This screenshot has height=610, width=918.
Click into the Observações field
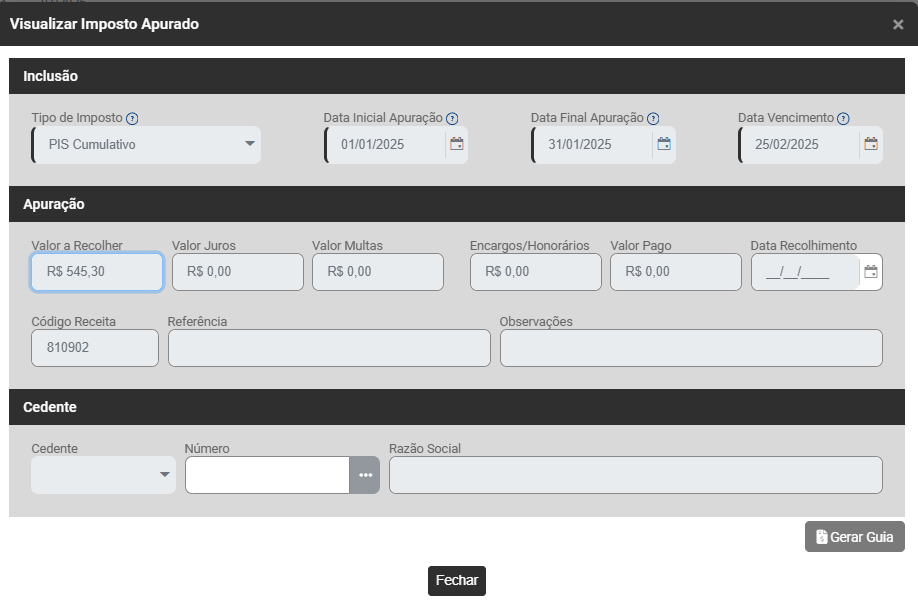pos(691,348)
